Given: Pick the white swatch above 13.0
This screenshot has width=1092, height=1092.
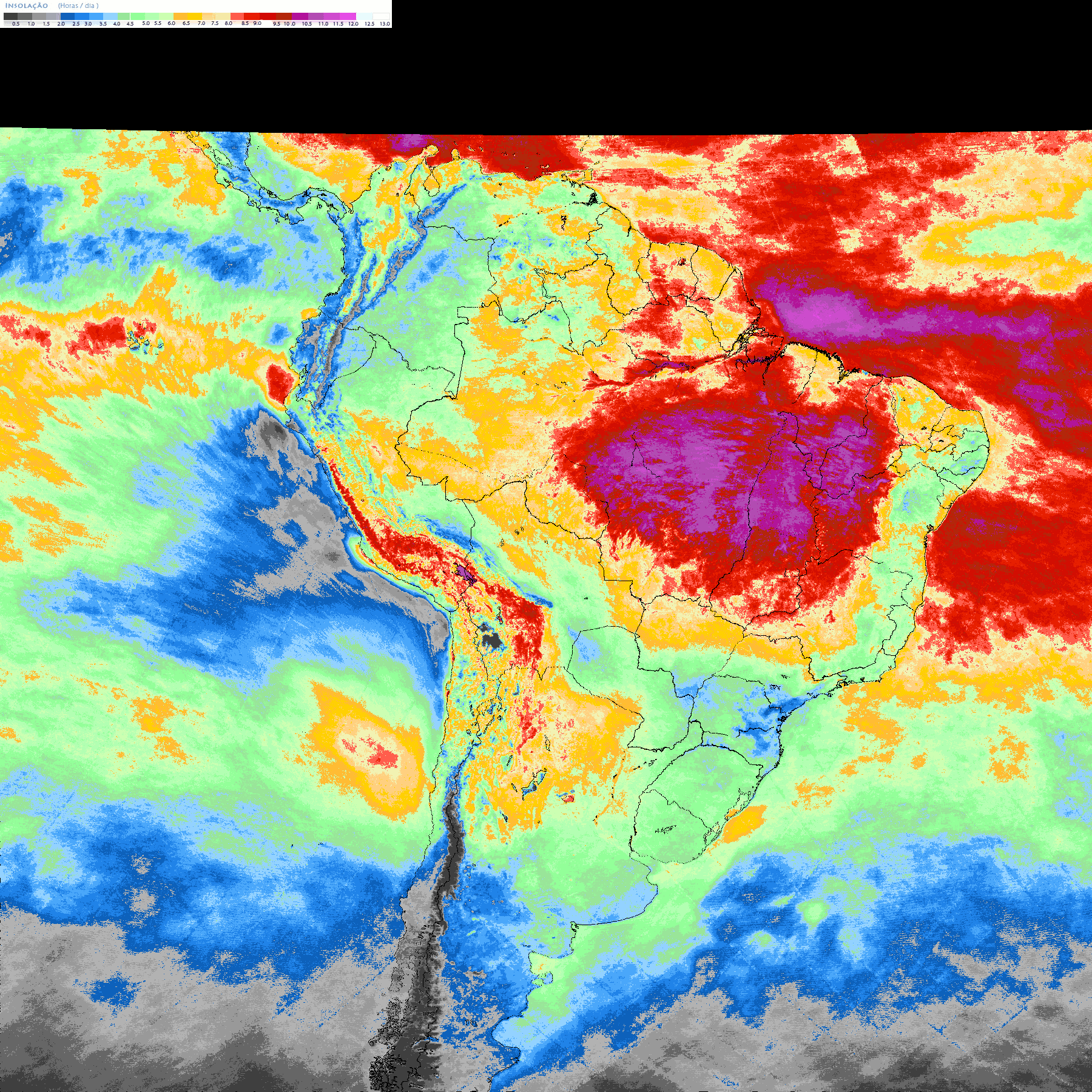Looking at the screenshot, I should [x=381, y=16].
